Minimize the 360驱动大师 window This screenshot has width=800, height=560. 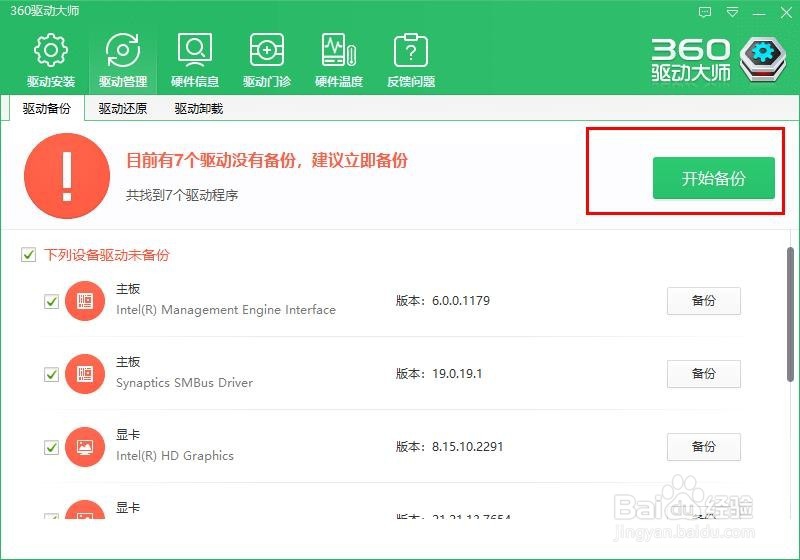(x=759, y=13)
